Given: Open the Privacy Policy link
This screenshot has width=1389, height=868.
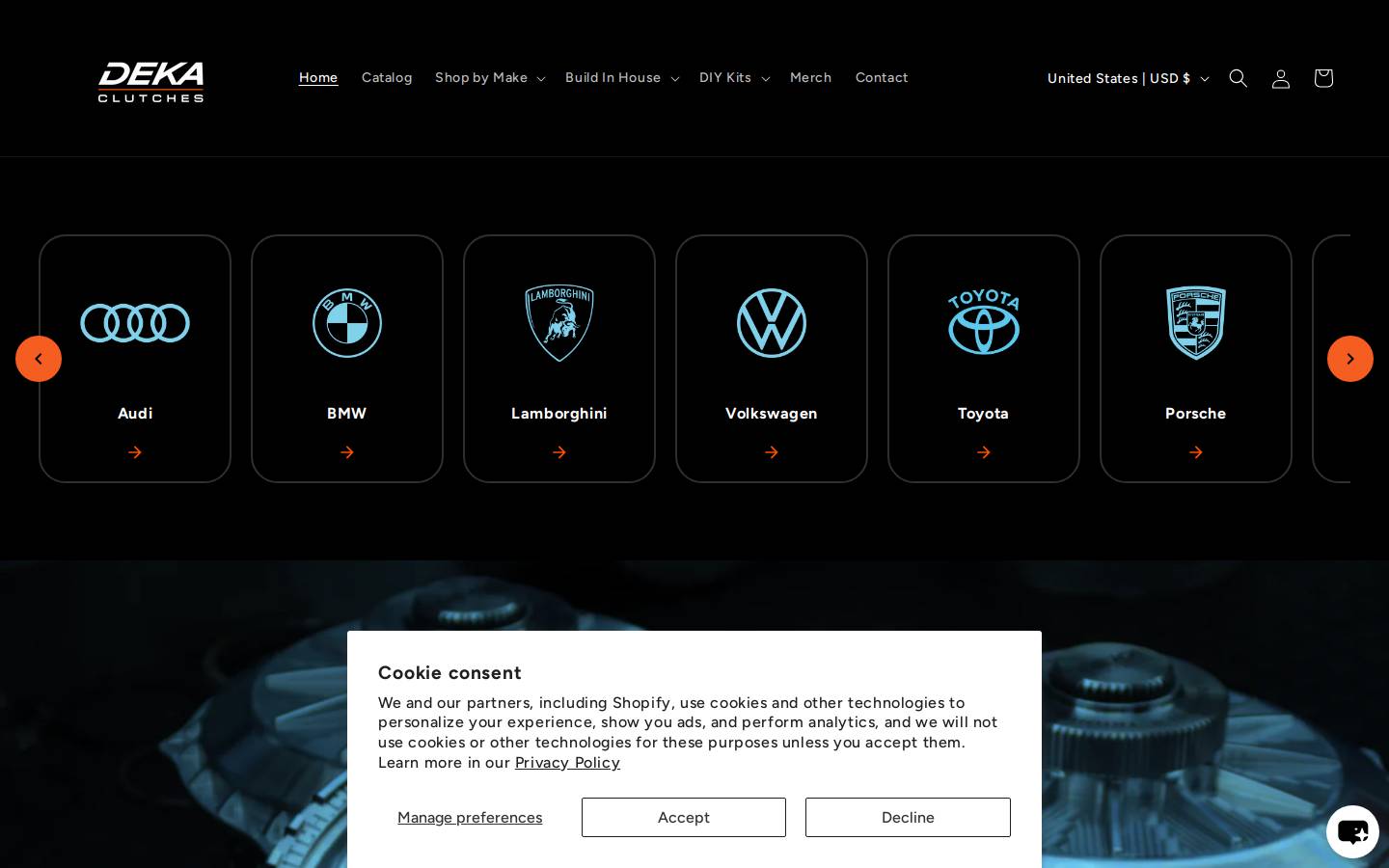Looking at the screenshot, I should [x=567, y=763].
